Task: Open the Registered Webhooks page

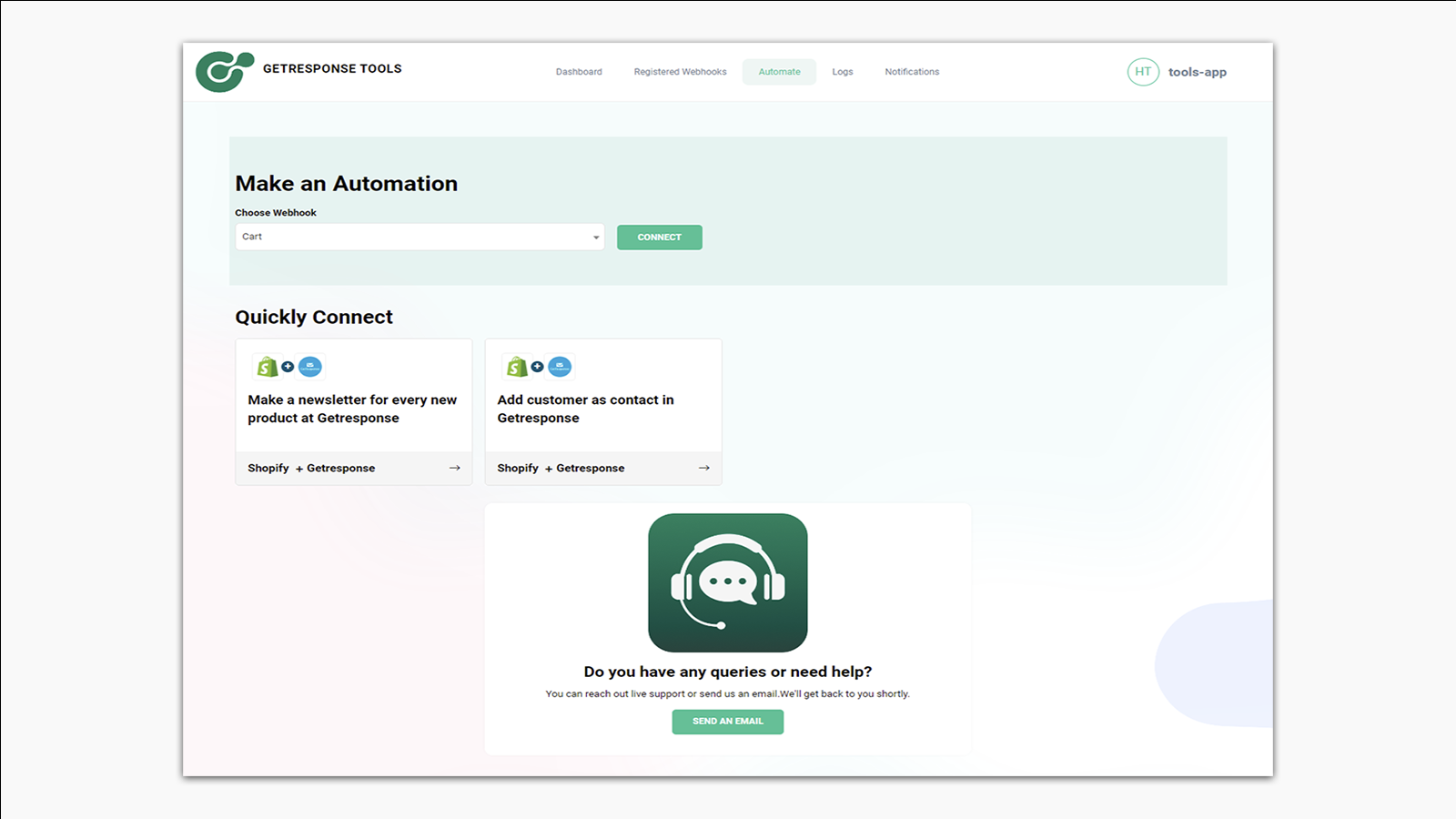Action: pos(680,72)
